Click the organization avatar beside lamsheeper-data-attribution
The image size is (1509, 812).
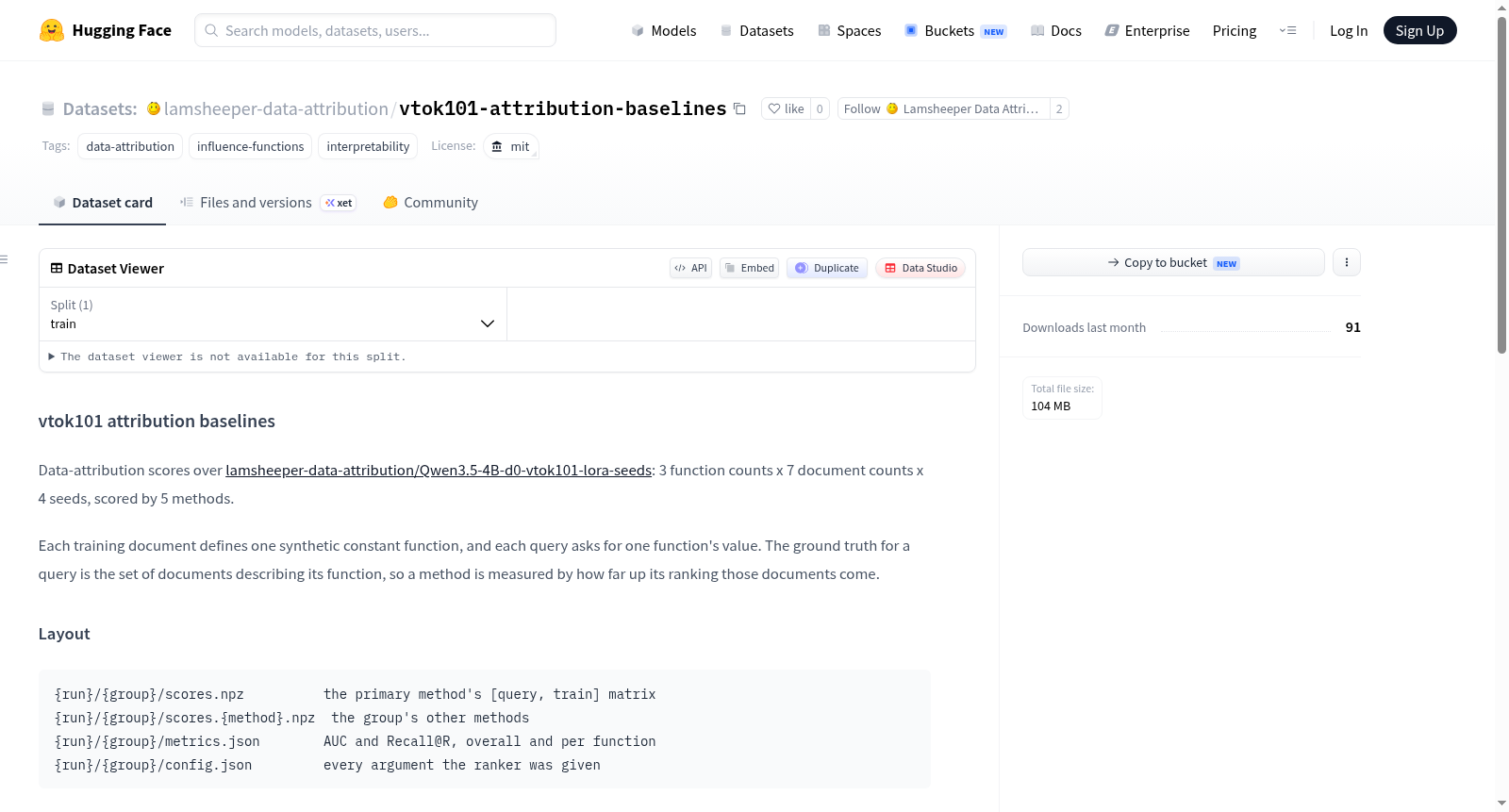pos(154,109)
